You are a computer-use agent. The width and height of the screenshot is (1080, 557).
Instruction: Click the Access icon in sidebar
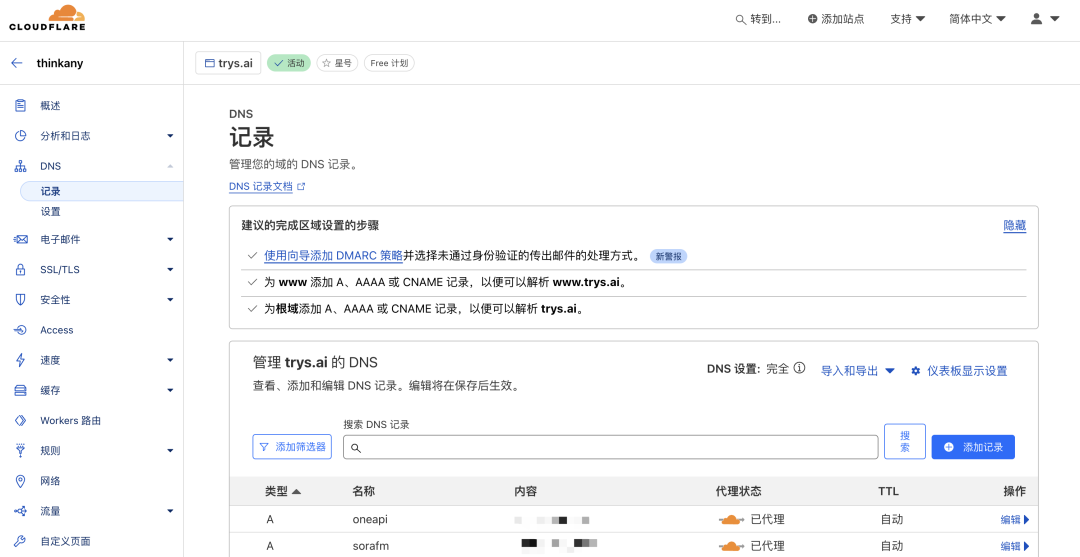(x=20, y=330)
